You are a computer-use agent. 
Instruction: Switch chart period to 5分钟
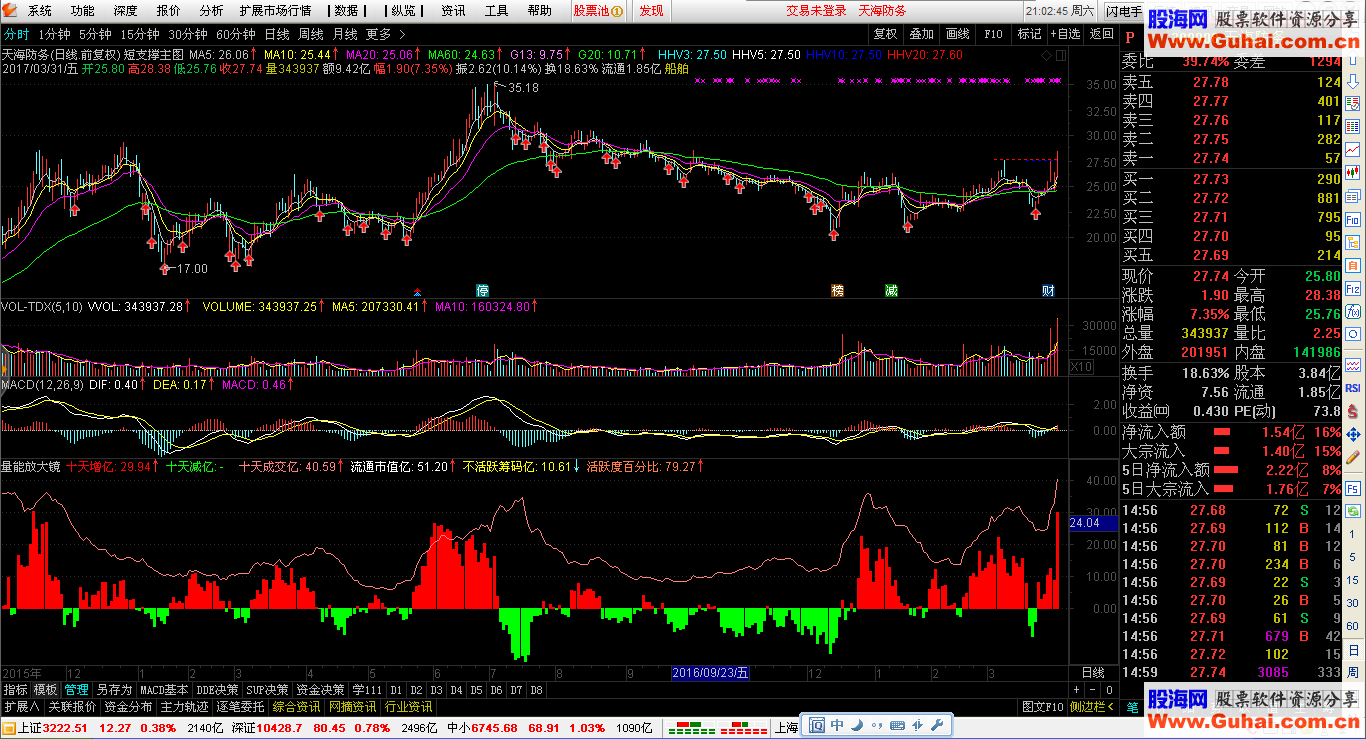(x=94, y=33)
